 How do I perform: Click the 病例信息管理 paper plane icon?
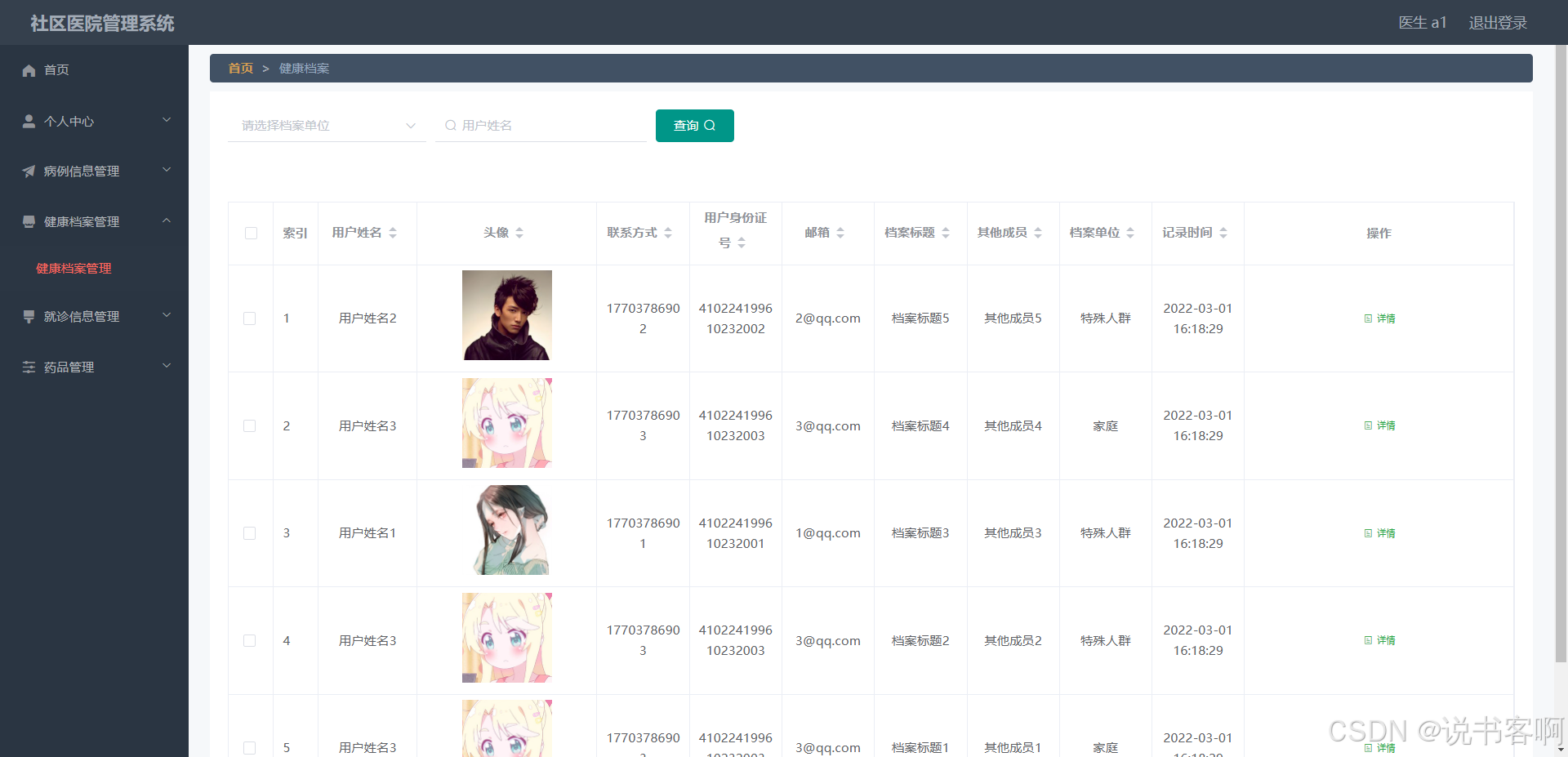[x=29, y=171]
